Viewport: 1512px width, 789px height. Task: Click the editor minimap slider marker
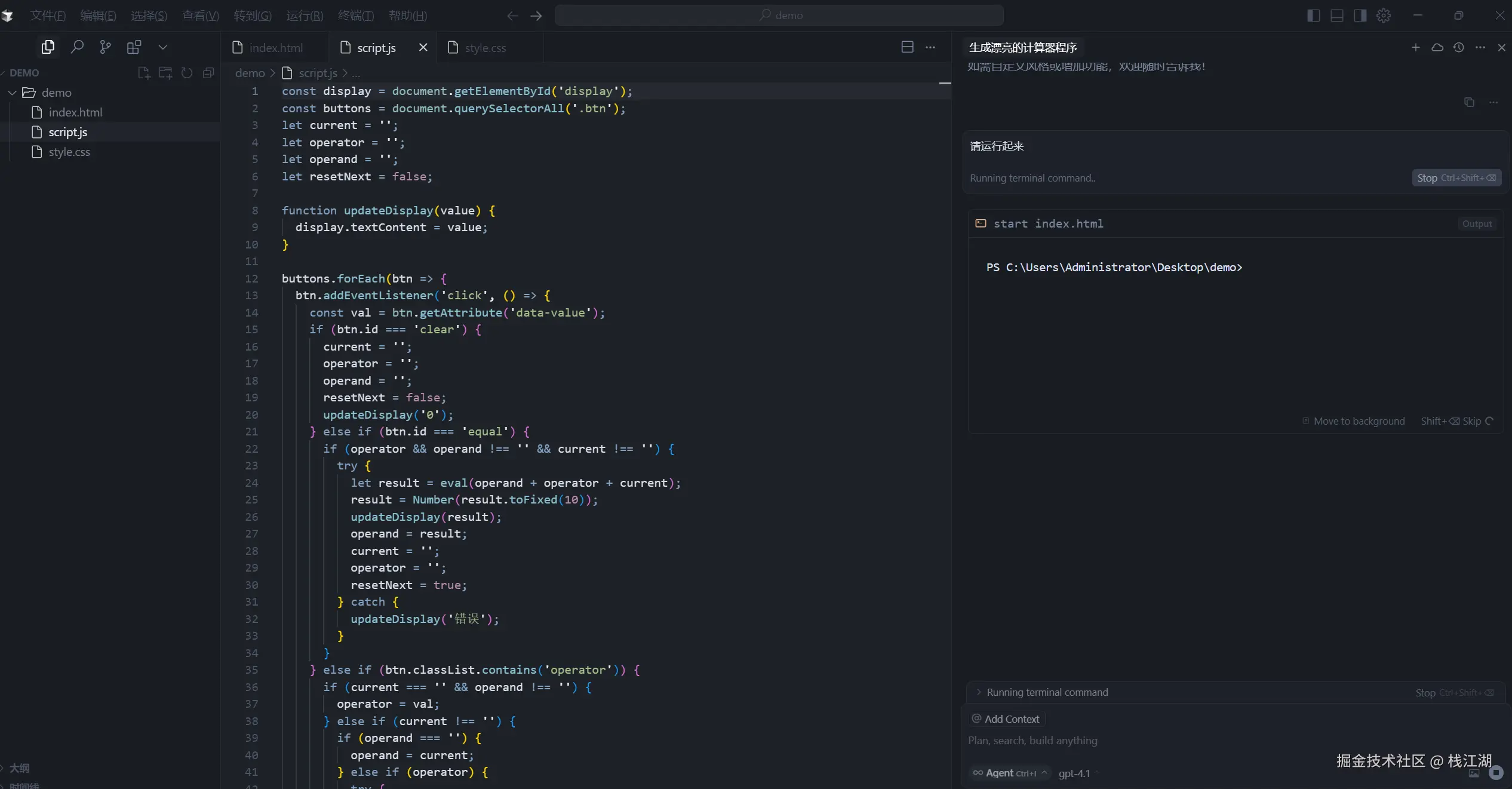tap(945, 83)
